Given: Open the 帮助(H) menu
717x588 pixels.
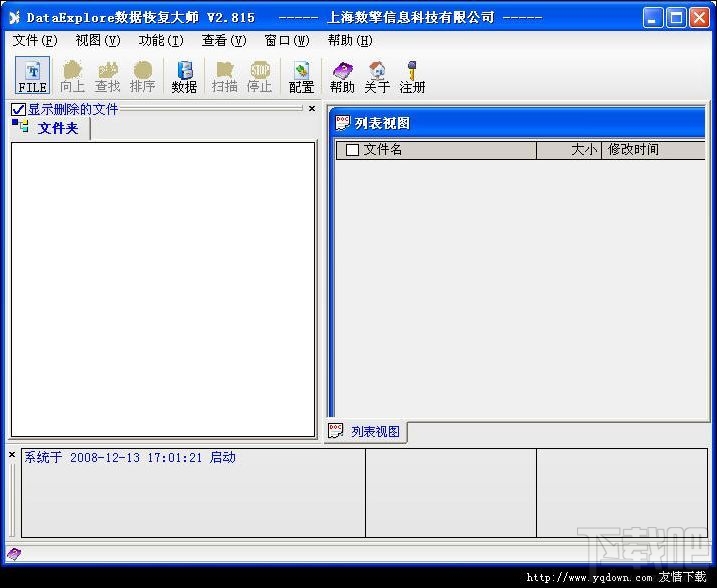Looking at the screenshot, I should pos(350,41).
